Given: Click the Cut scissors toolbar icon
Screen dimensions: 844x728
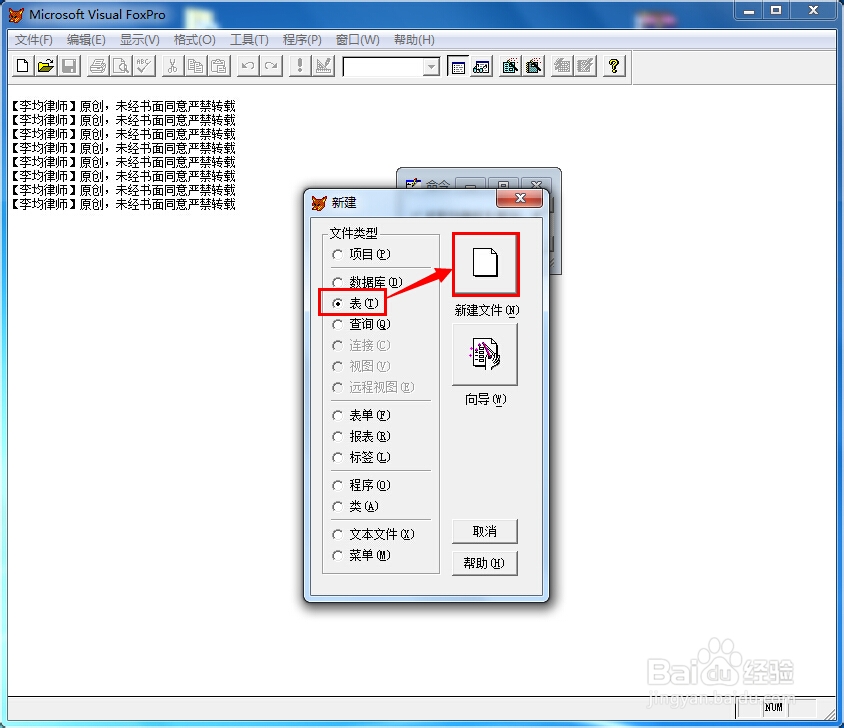Looking at the screenshot, I should tap(172, 66).
